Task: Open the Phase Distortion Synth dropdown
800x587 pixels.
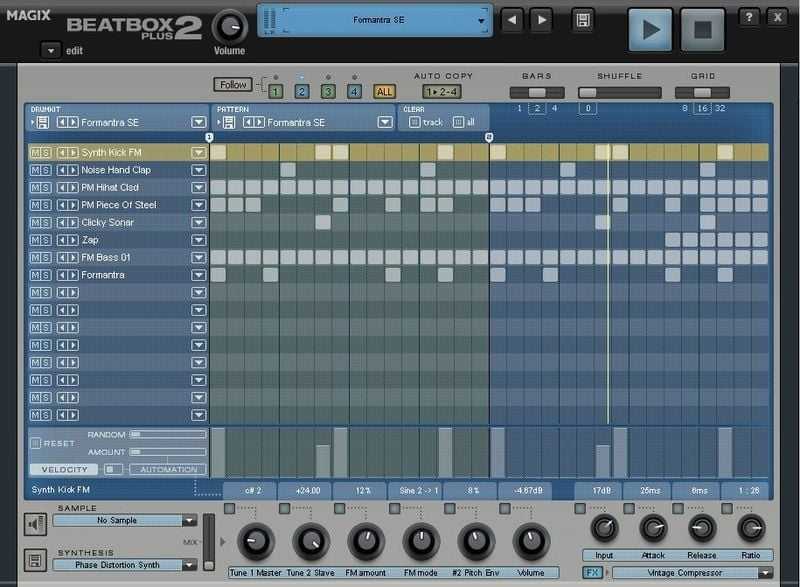Action: click(190, 565)
